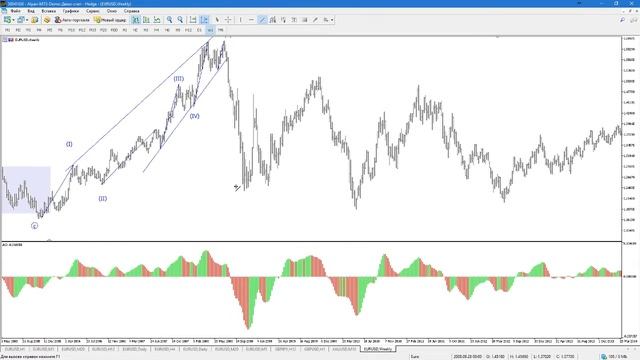This screenshot has height=360, width=640.
Task: Set timeframe to M1
Action: click(7, 30)
